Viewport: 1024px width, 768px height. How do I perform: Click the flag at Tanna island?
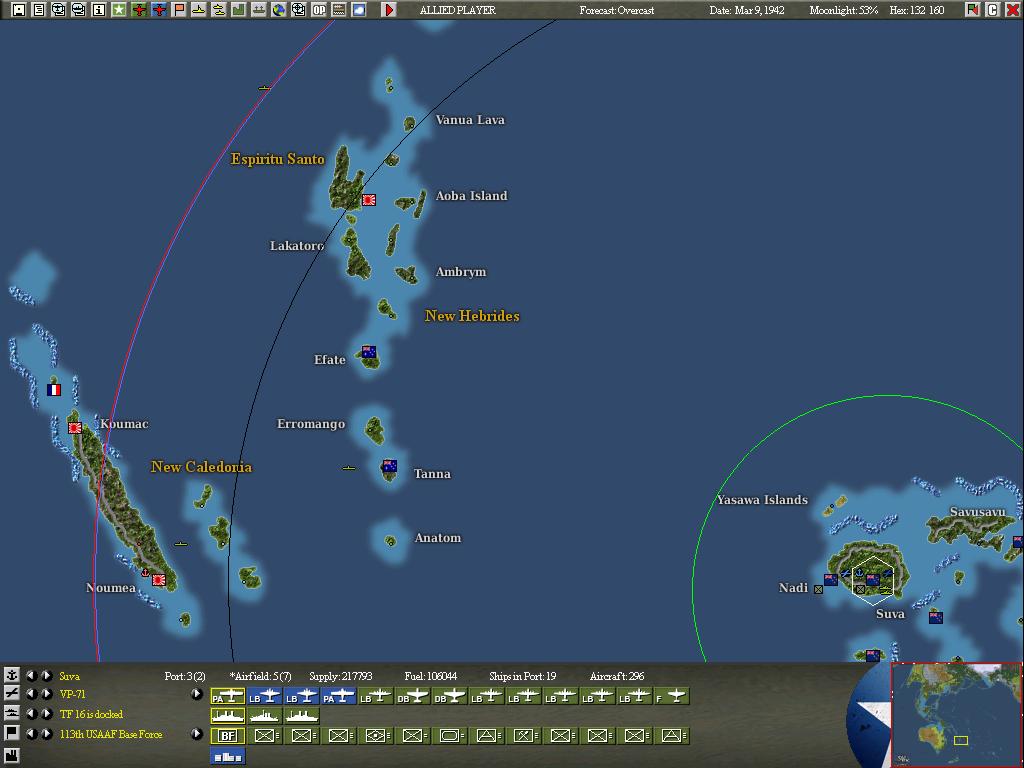click(390, 466)
